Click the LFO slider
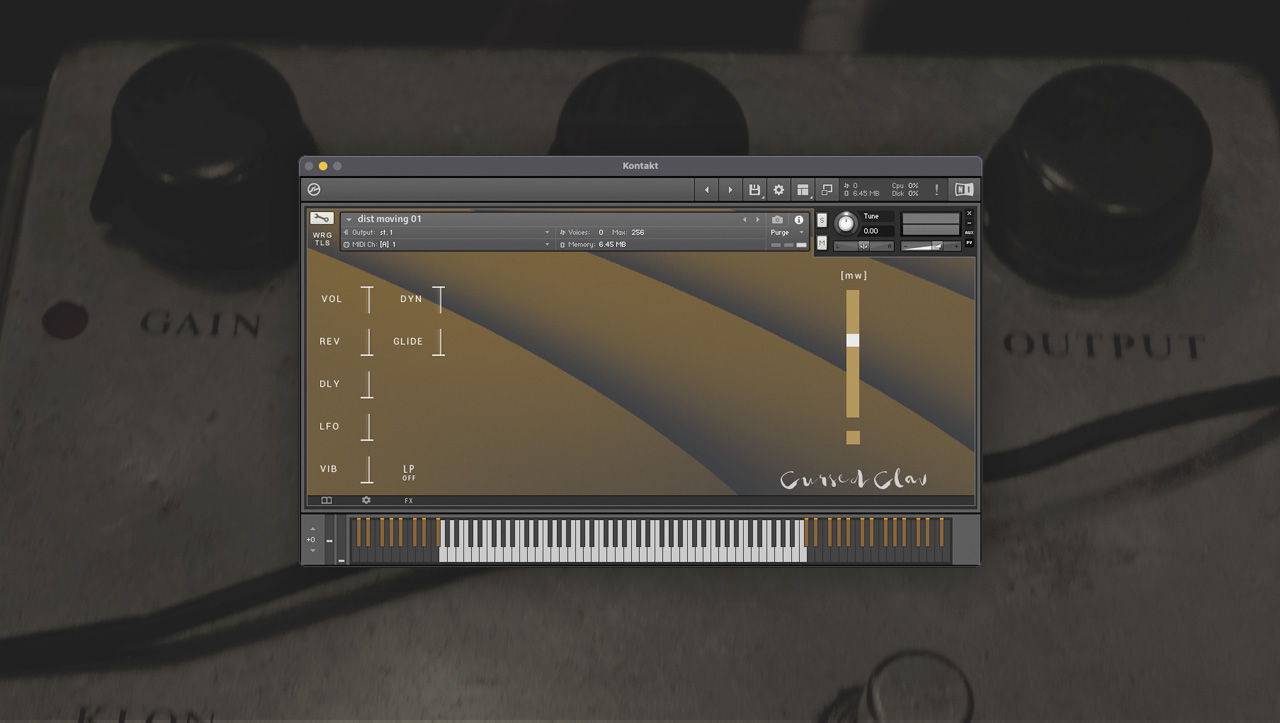Image resolution: width=1280 pixels, height=723 pixels. (x=367, y=426)
